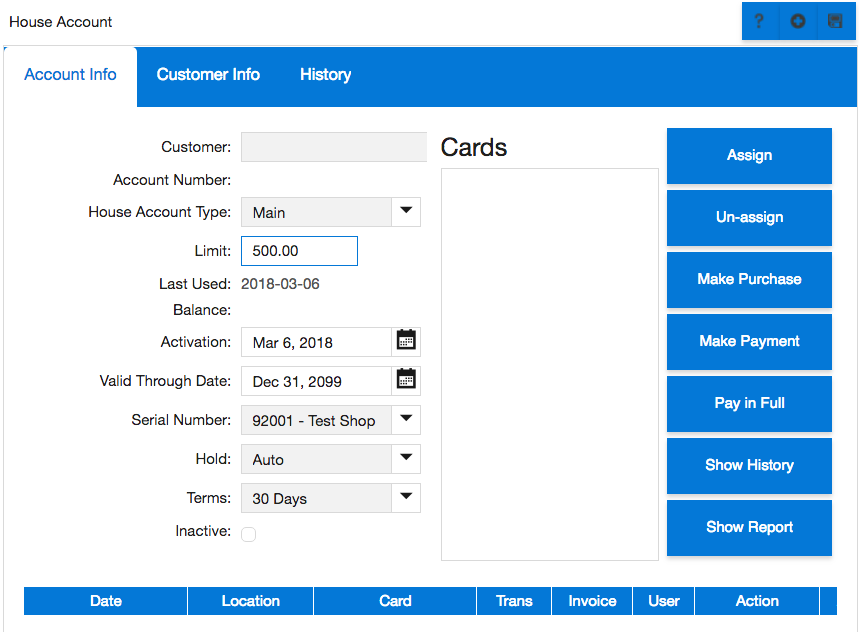Switch to the Customer Info tab
The width and height of the screenshot is (859, 632).
pos(208,75)
